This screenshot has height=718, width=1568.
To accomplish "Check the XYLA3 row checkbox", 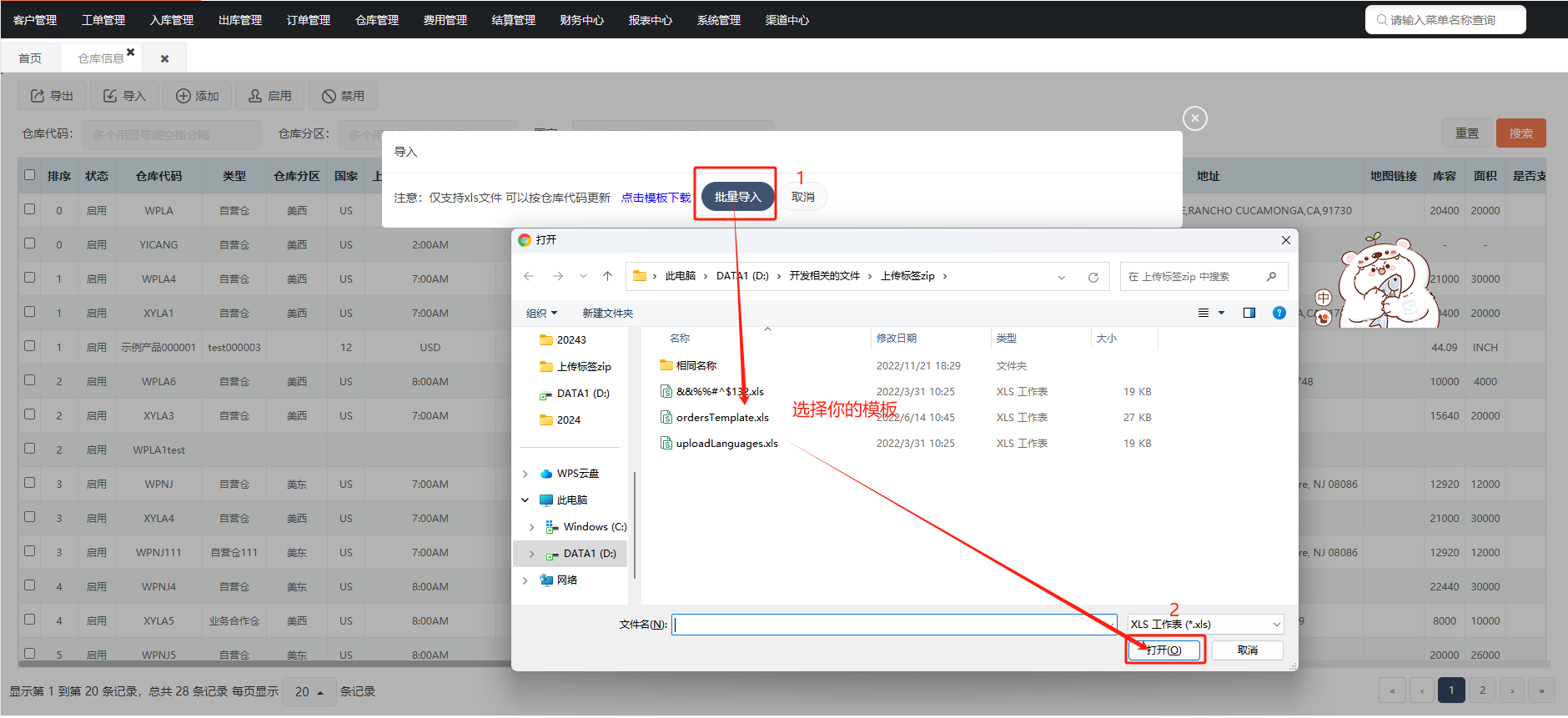I will tap(30, 414).
